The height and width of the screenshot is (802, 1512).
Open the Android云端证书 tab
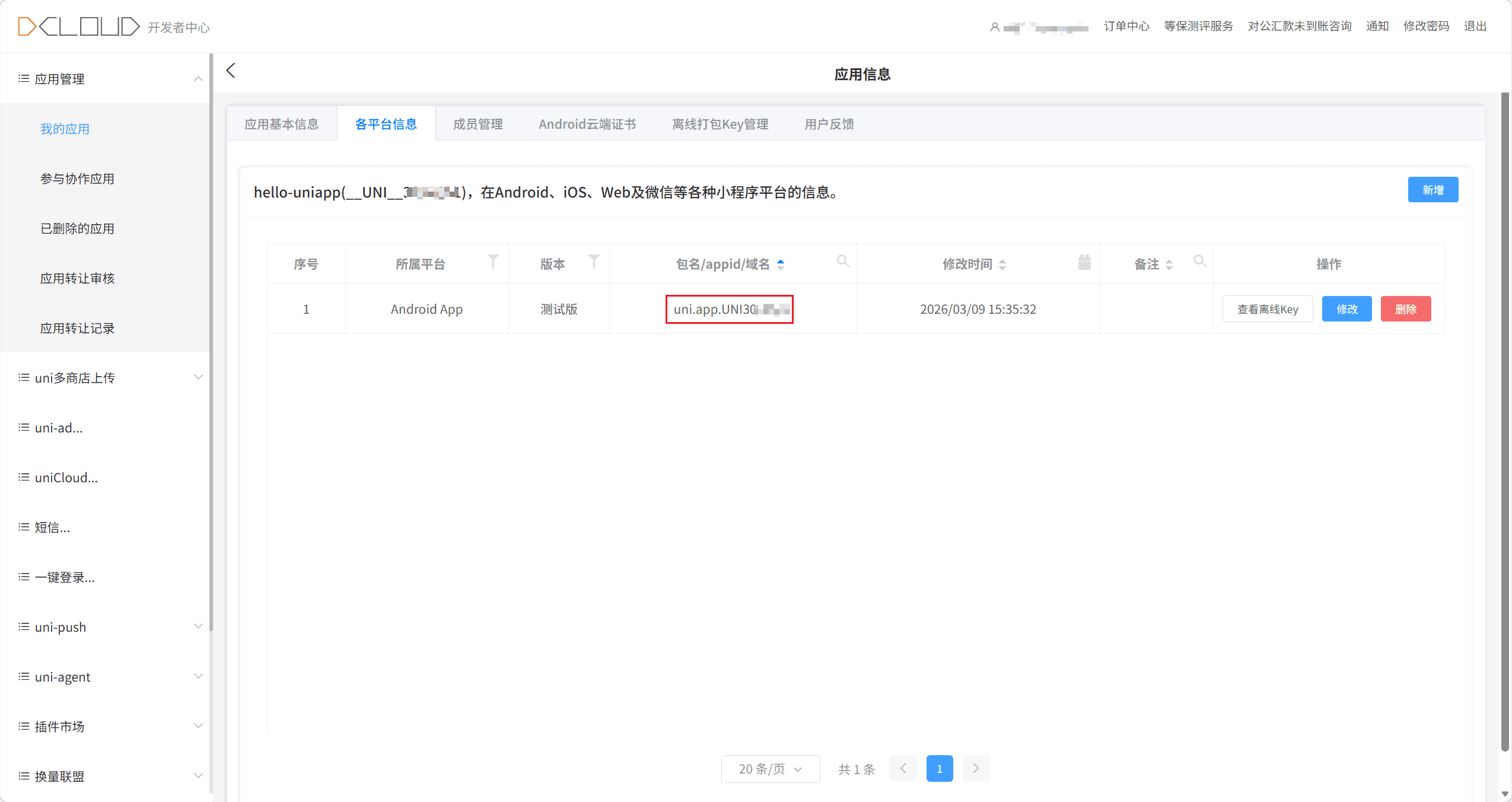pos(587,124)
